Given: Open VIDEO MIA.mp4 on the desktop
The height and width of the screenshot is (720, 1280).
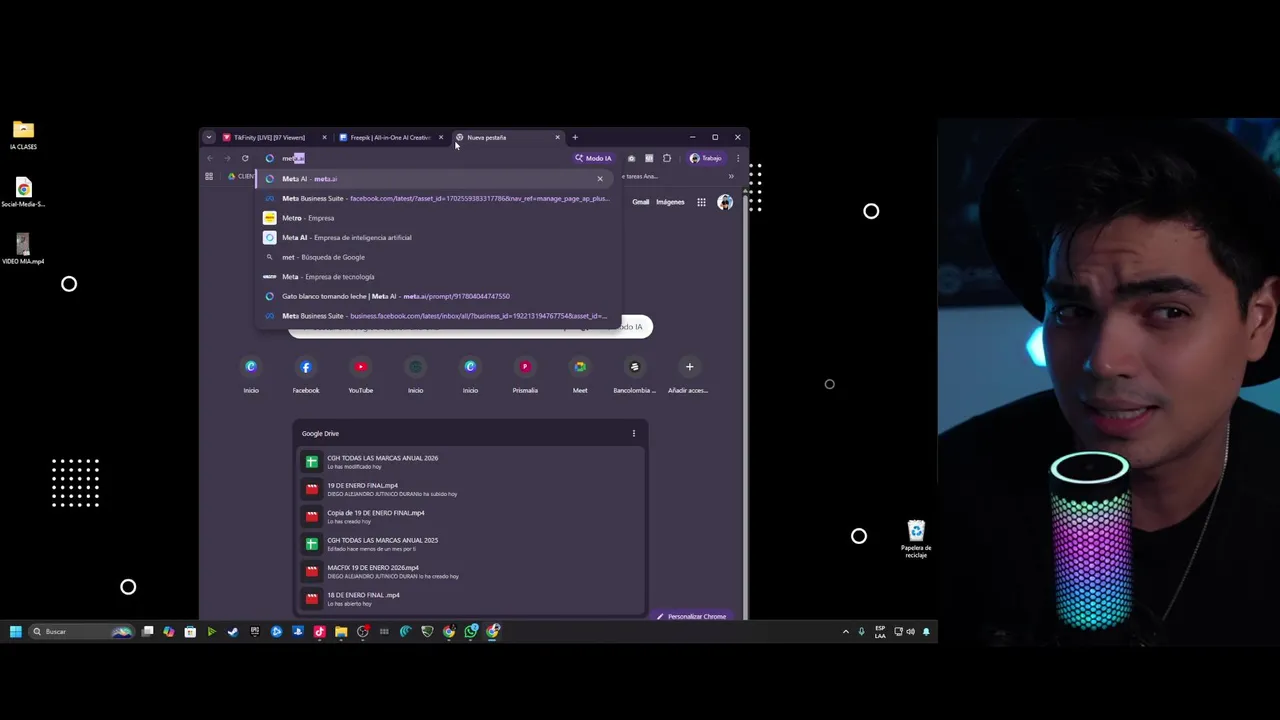Looking at the screenshot, I should click(23, 249).
